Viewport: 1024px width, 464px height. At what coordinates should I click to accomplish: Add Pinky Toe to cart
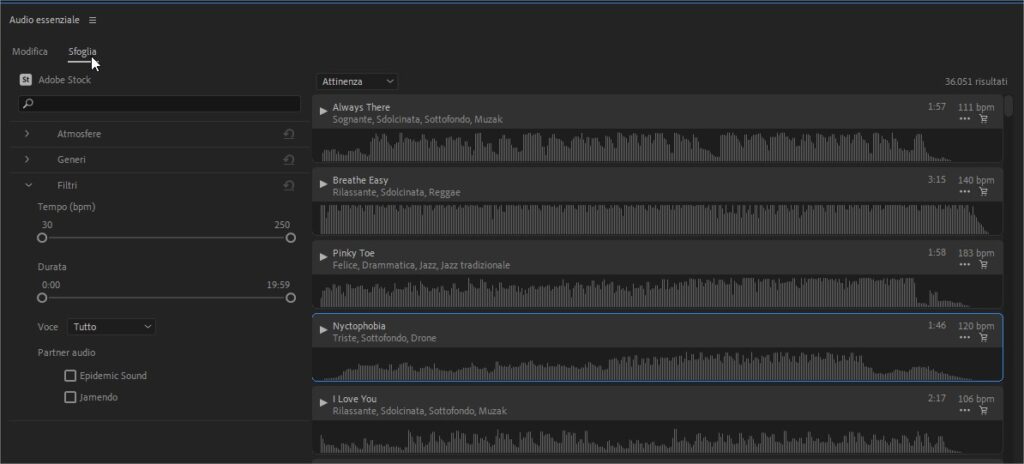click(984, 265)
